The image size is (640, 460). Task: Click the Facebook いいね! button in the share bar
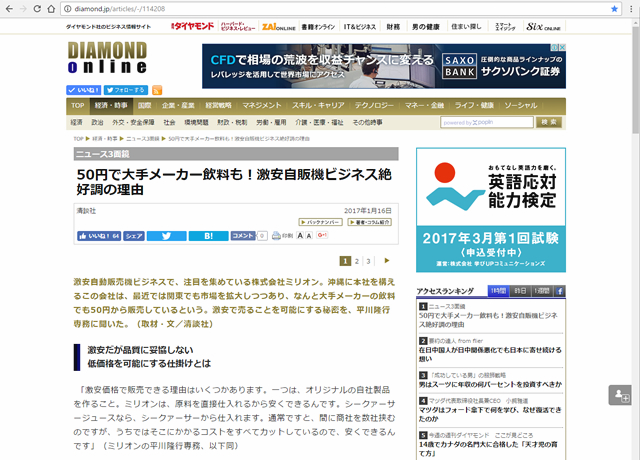tap(99, 236)
